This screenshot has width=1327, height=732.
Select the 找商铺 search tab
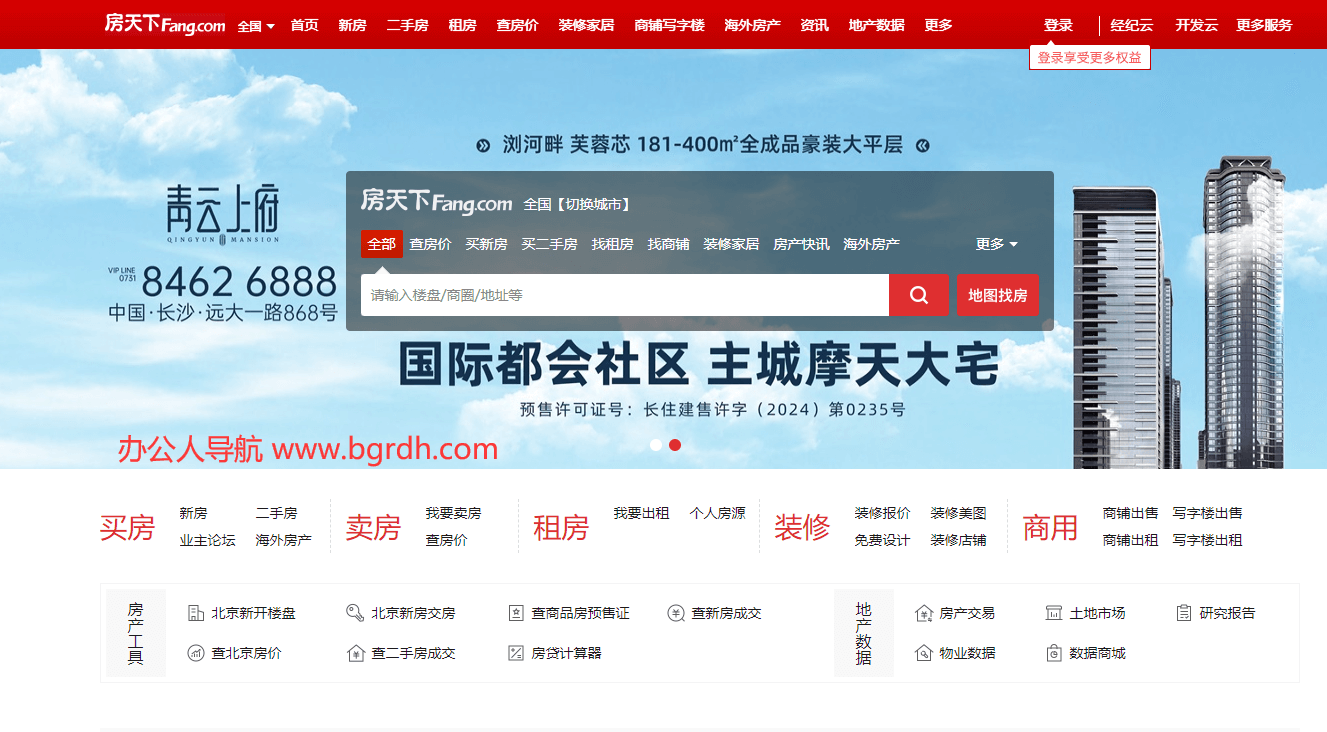[668, 244]
